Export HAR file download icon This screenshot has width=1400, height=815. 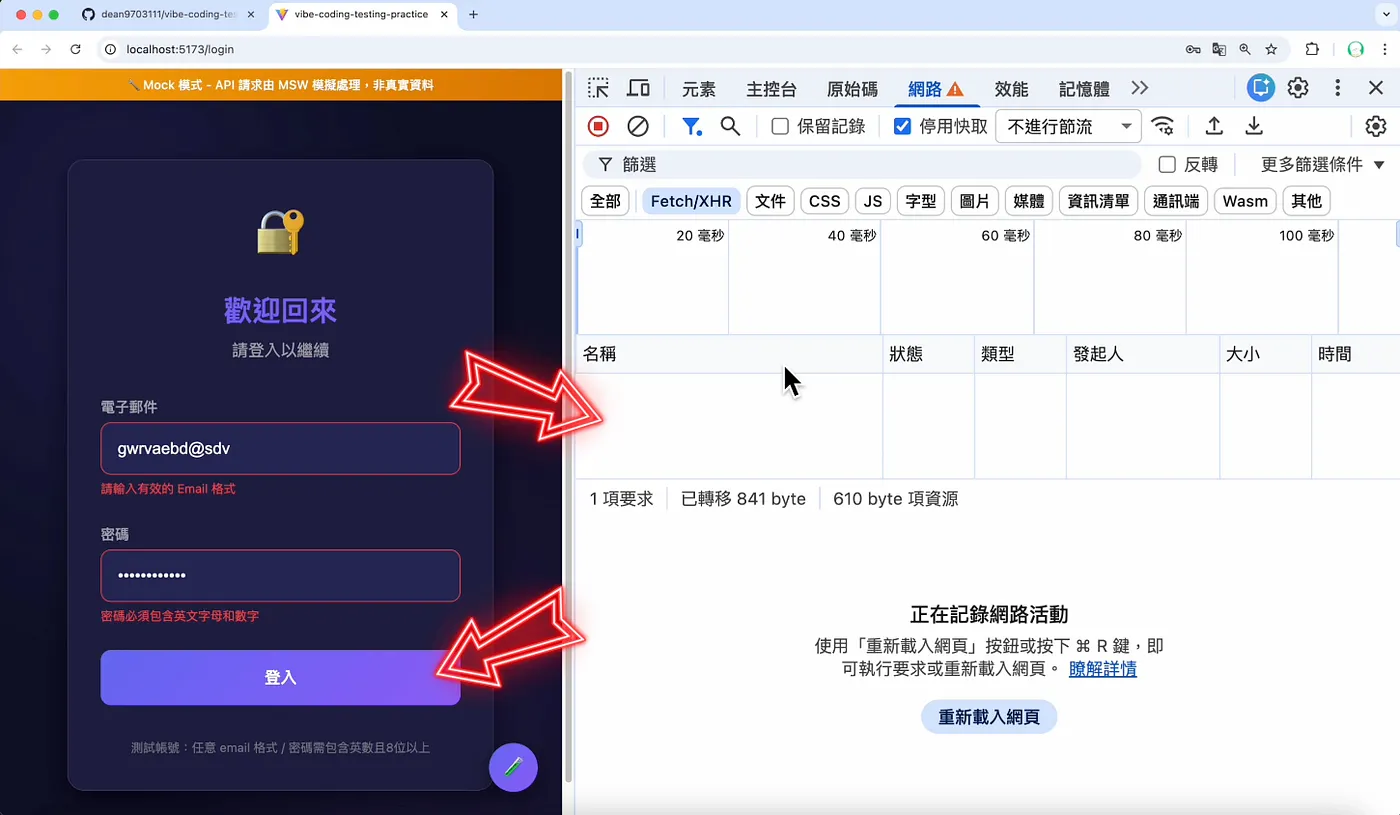[x=1254, y=126]
